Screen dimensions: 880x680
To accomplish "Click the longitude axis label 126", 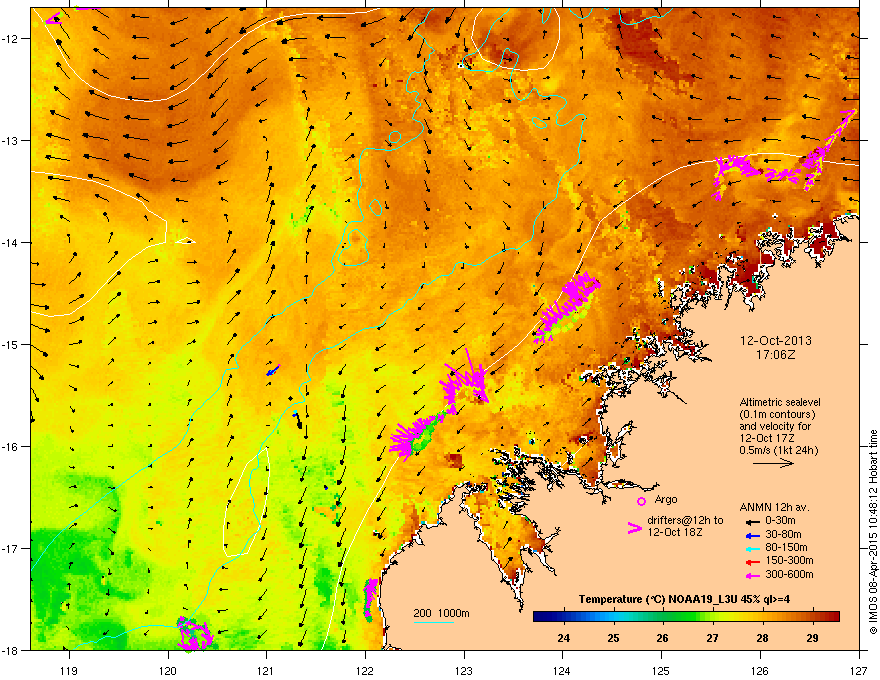I will click(x=760, y=670).
